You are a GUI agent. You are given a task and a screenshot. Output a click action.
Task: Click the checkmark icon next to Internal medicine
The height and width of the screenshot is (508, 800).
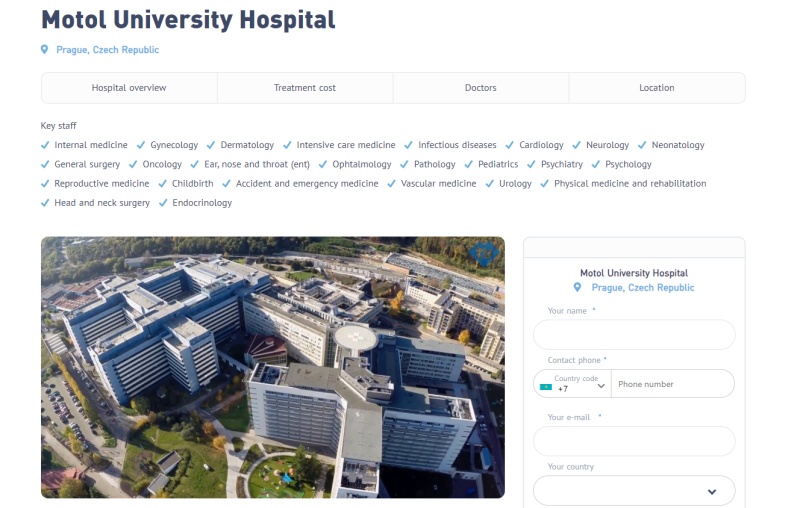click(45, 145)
